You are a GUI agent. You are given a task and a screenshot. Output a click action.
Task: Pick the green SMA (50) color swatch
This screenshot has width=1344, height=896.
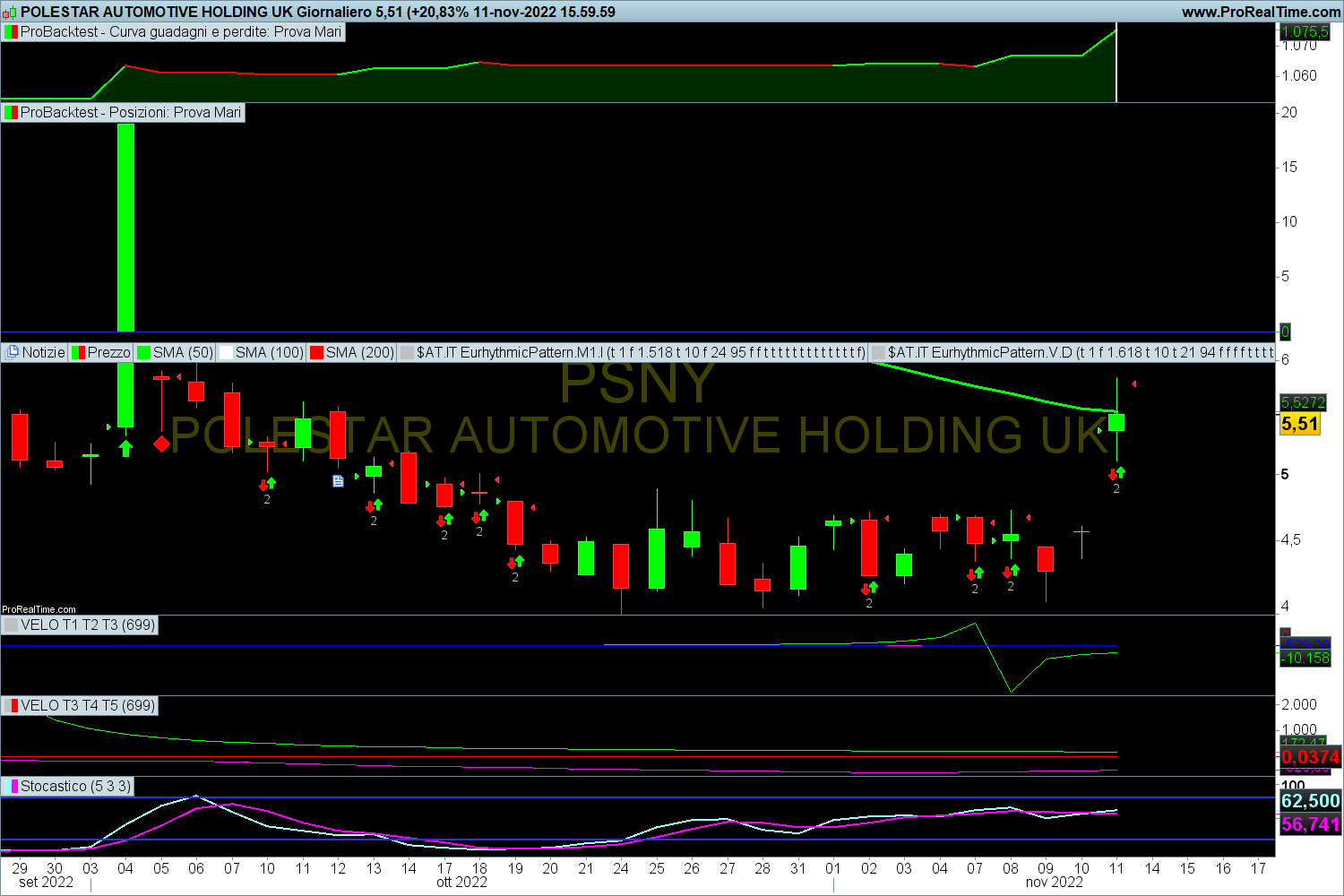143,353
